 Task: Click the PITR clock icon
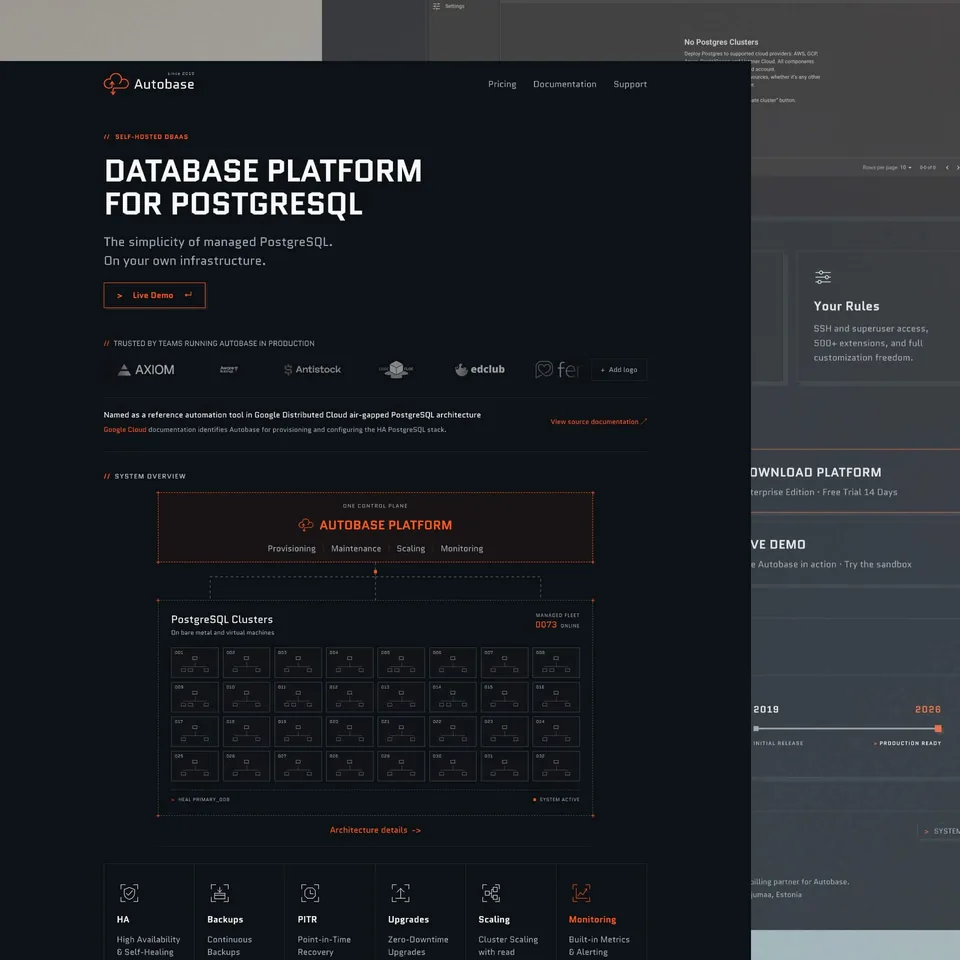point(310,893)
